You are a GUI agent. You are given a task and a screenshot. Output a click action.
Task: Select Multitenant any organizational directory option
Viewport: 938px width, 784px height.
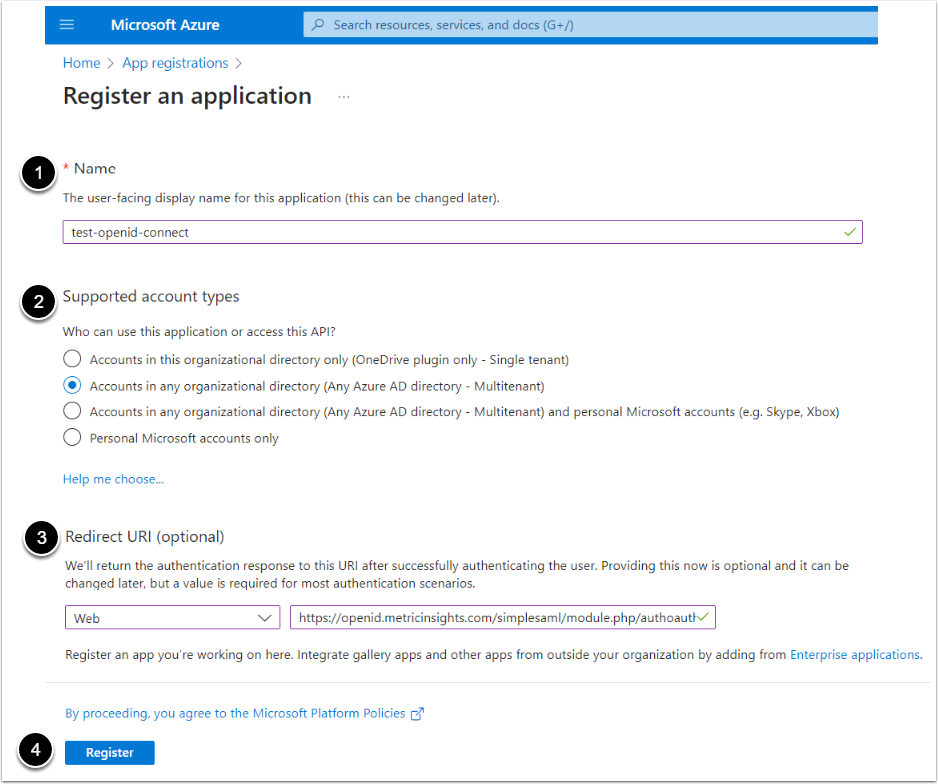tap(72, 385)
